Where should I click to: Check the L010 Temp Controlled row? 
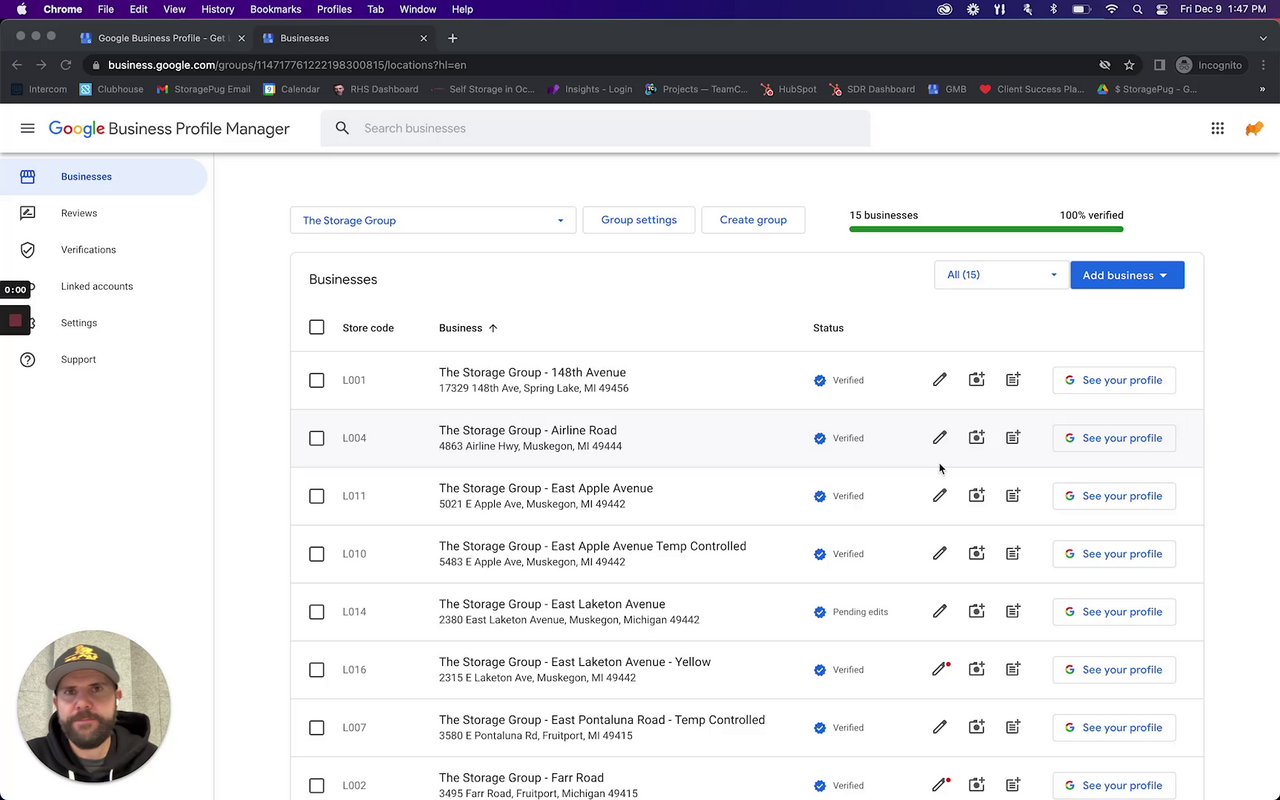(x=317, y=554)
